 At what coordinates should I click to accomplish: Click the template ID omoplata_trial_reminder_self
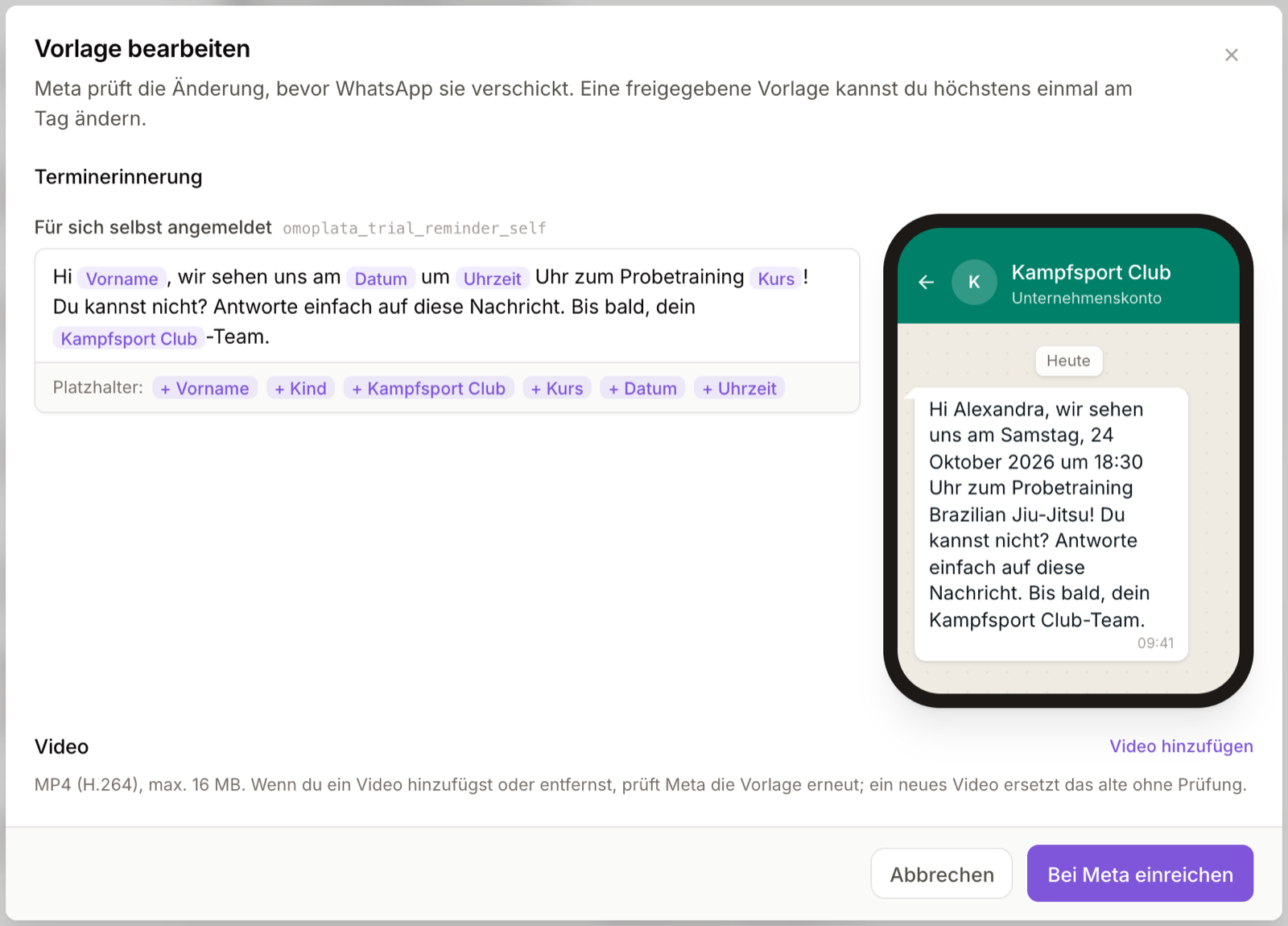(x=415, y=229)
